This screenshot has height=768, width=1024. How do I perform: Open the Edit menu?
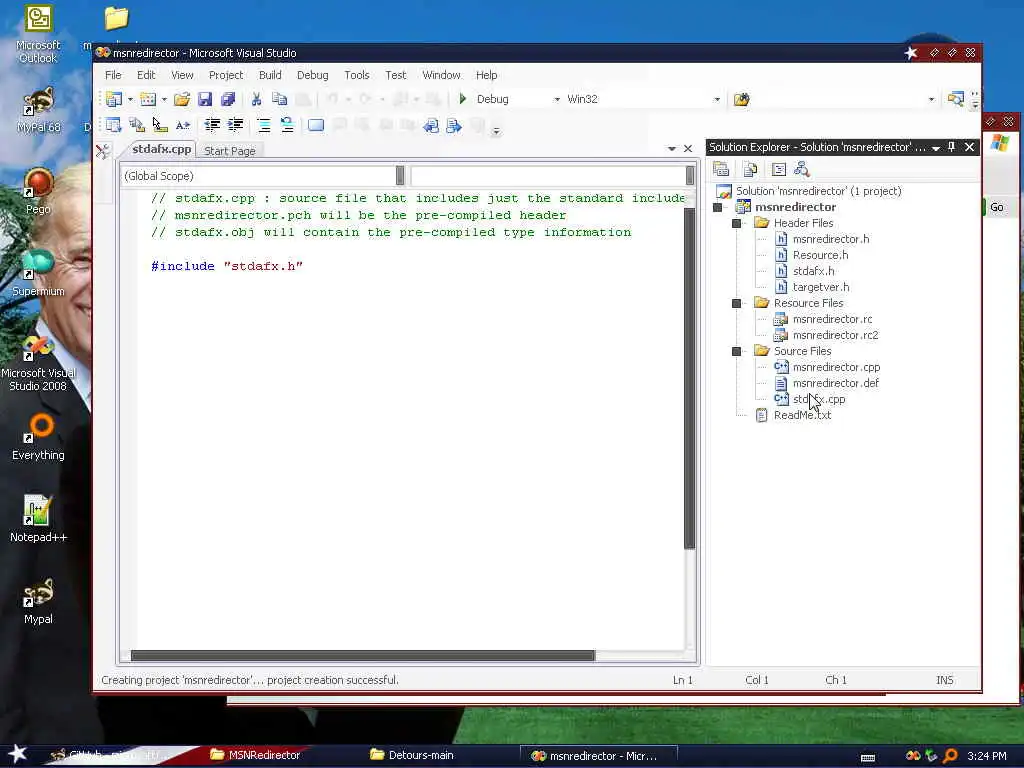coord(146,75)
